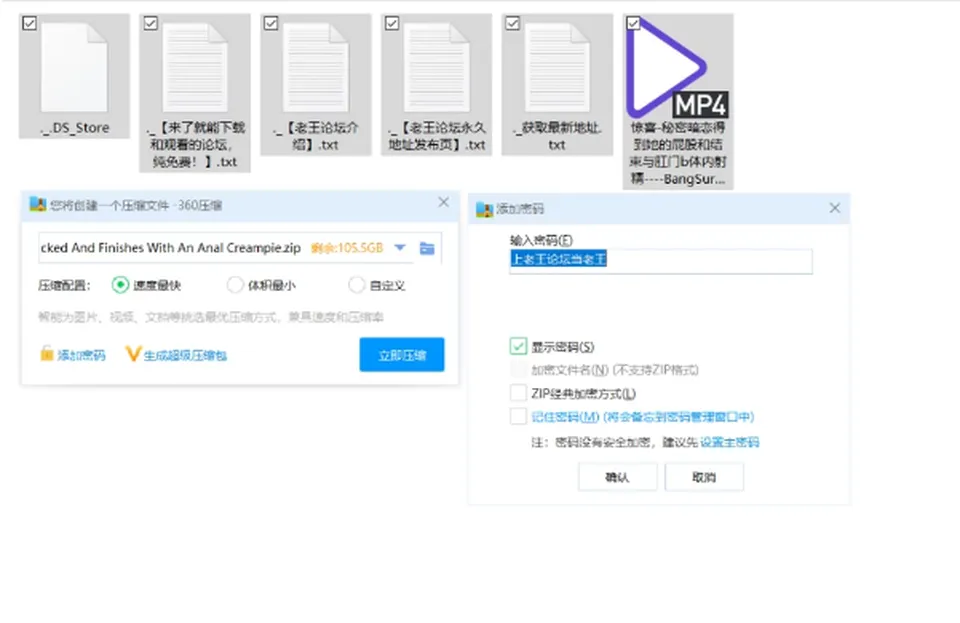Image resolution: width=960 pixels, height=623 pixels.
Task: Click the lock icon for adding password
Action: pyautogui.click(x=47, y=354)
